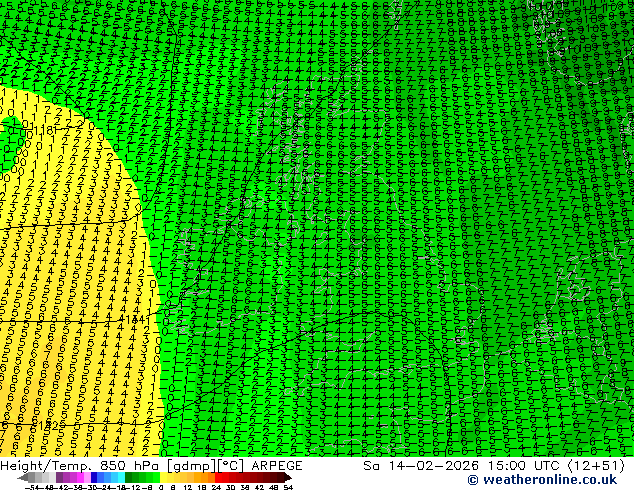Click the 'ARPEGE' model name
This screenshot has width=634, height=490.
click(277, 466)
